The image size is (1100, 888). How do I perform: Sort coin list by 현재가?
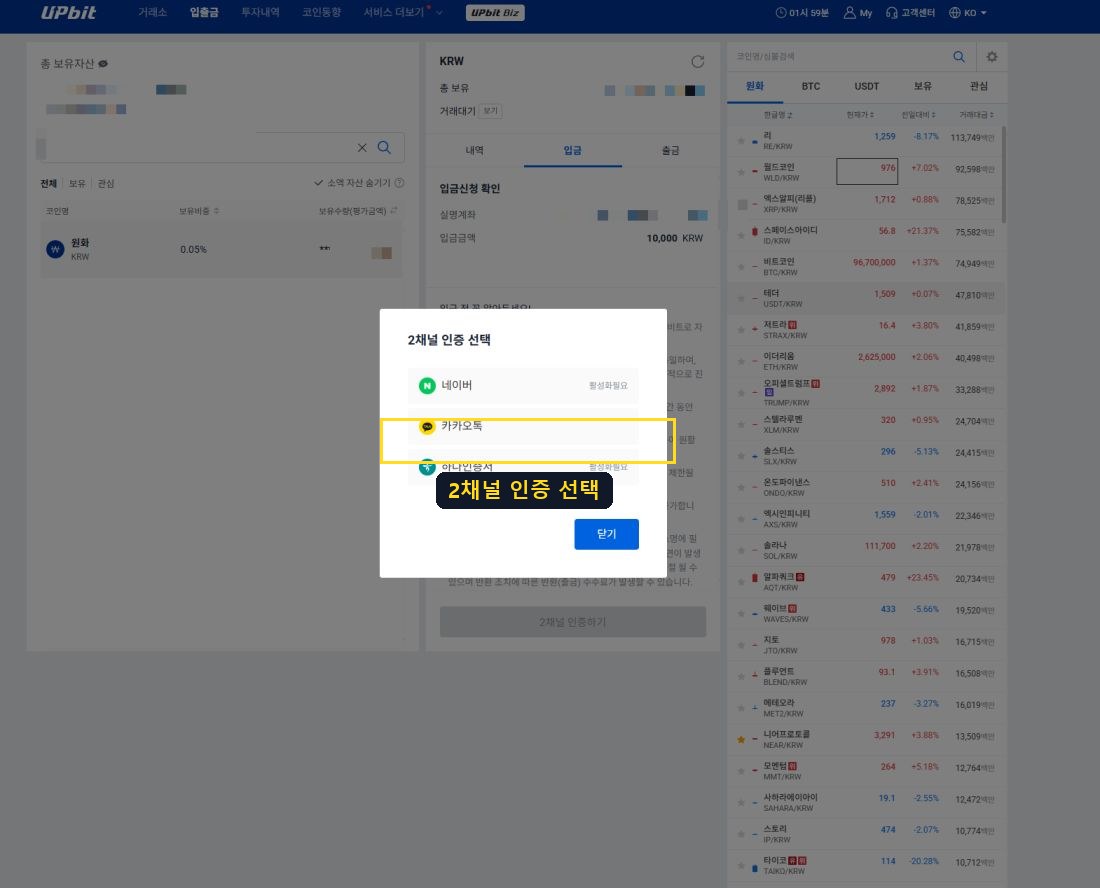point(860,115)
